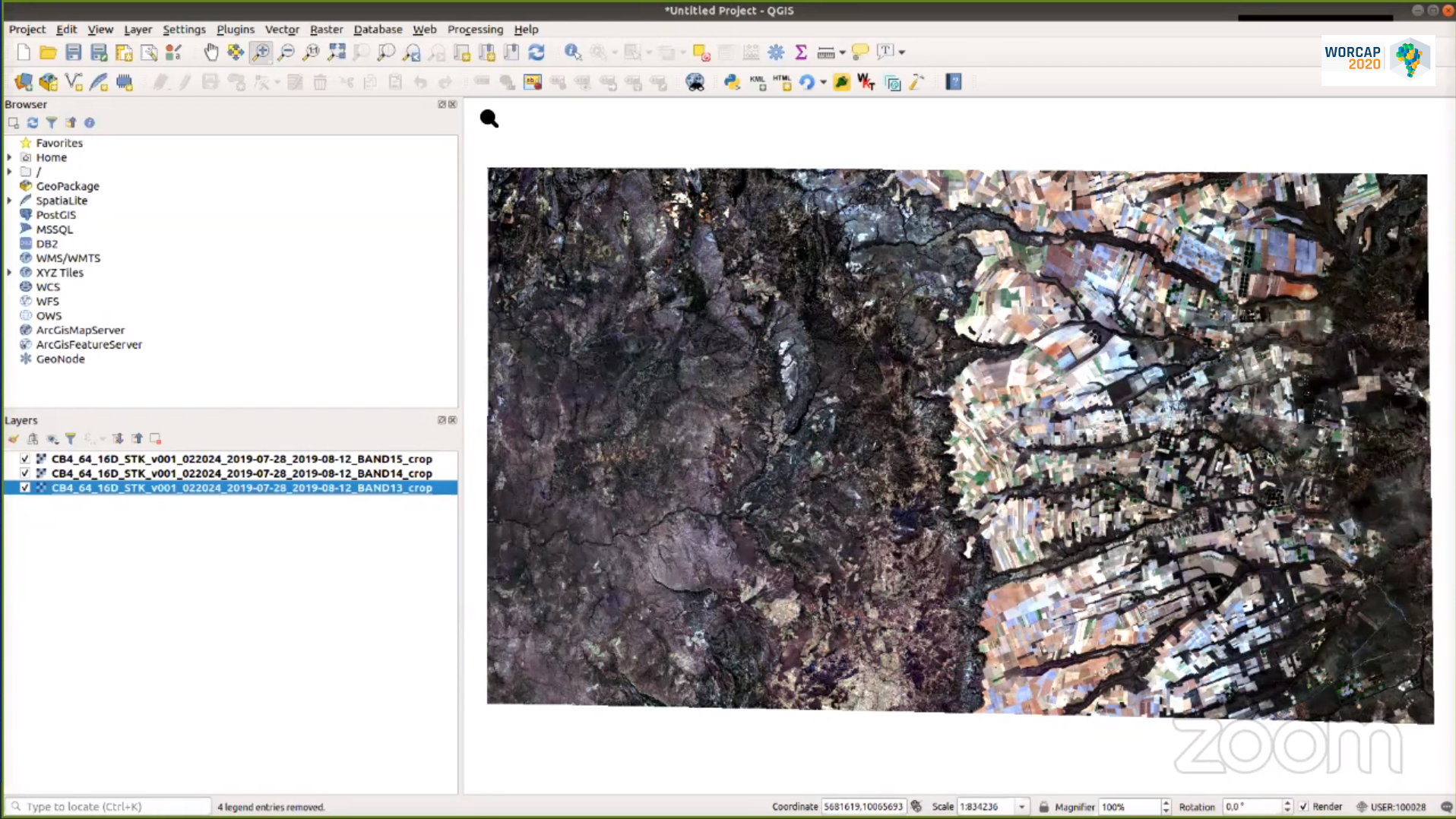Toggle the scale lock padlock icon
The height and width of the screenshot is (819, 1456).
(x=1044, y=807)
